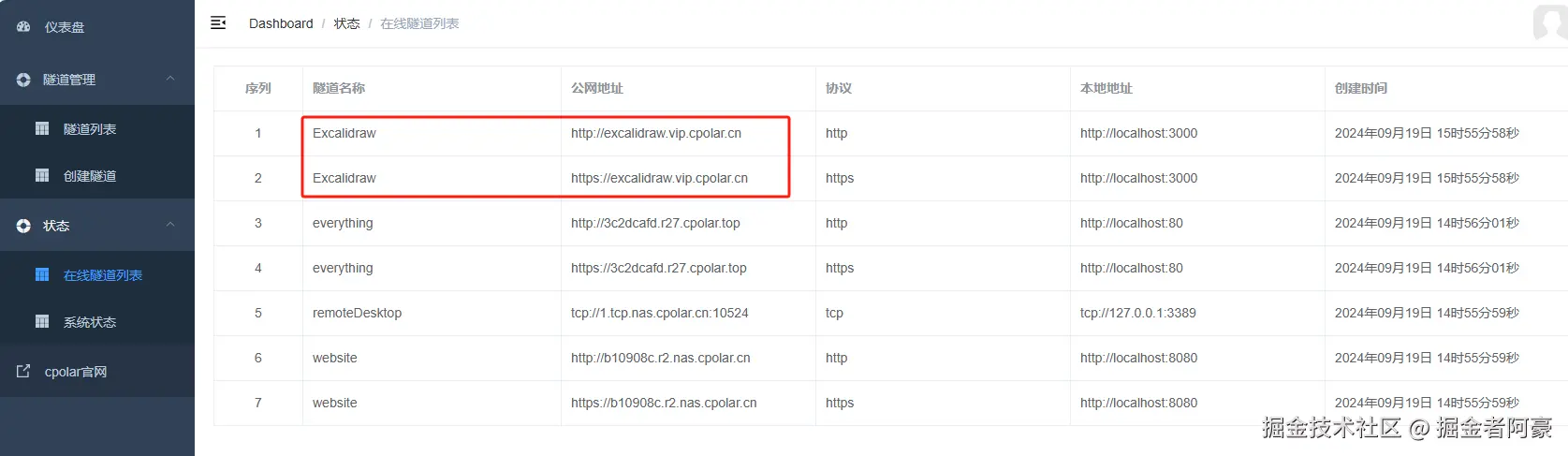The width and height of the screenshot is (1568, 456).
Task: Open the user avatar at top right
Action: pos(1550,22)
